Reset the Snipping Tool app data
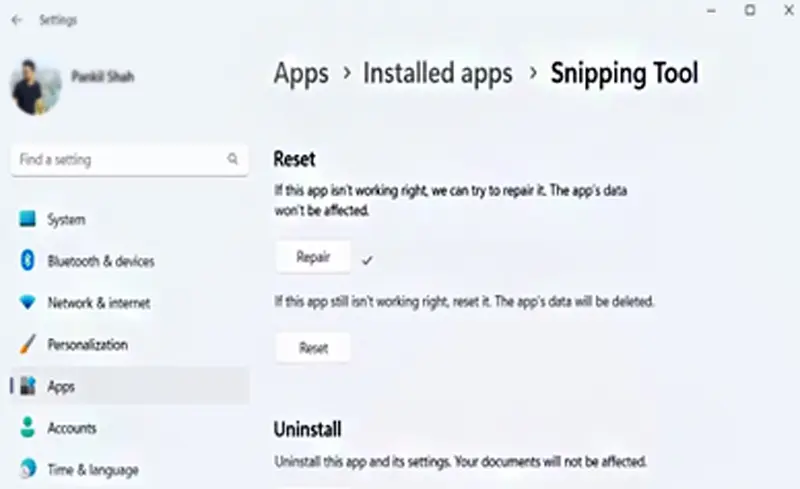The height and width of the screenshot is (489, 800). tap(313, 348)
